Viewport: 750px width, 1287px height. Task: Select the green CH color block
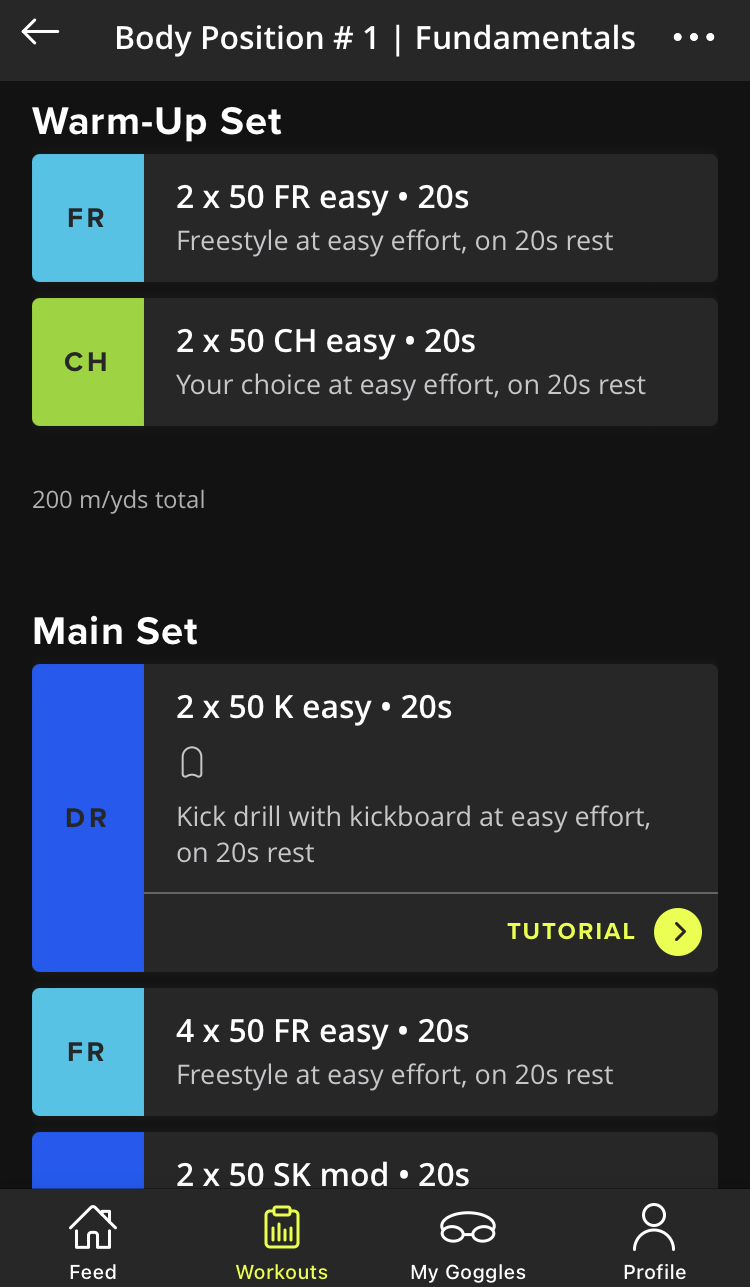click(88, 362)
